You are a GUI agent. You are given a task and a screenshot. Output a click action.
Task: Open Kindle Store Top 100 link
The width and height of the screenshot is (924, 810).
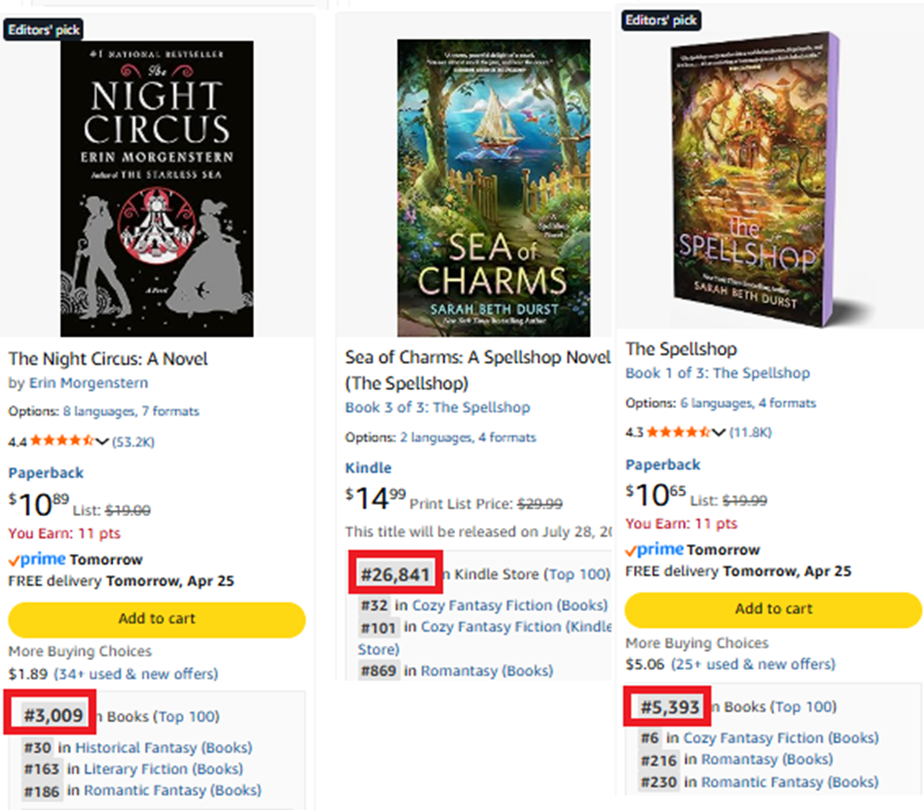[577, 574]
